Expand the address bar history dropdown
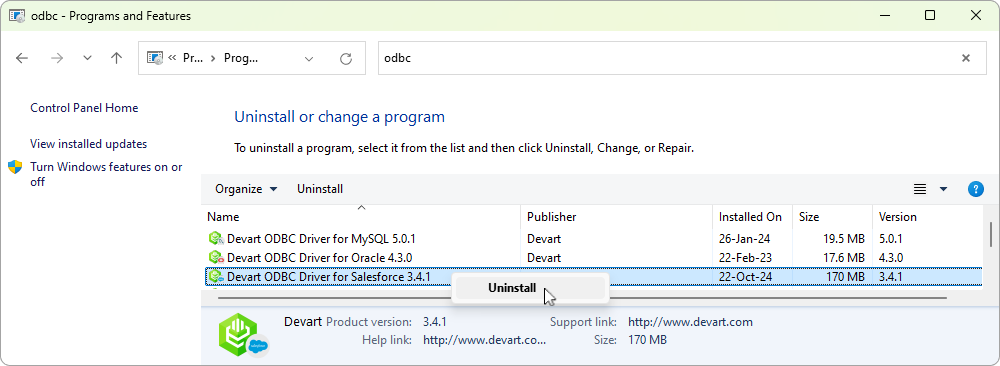Screen dimensions: 1000x366 coord(309,59)
